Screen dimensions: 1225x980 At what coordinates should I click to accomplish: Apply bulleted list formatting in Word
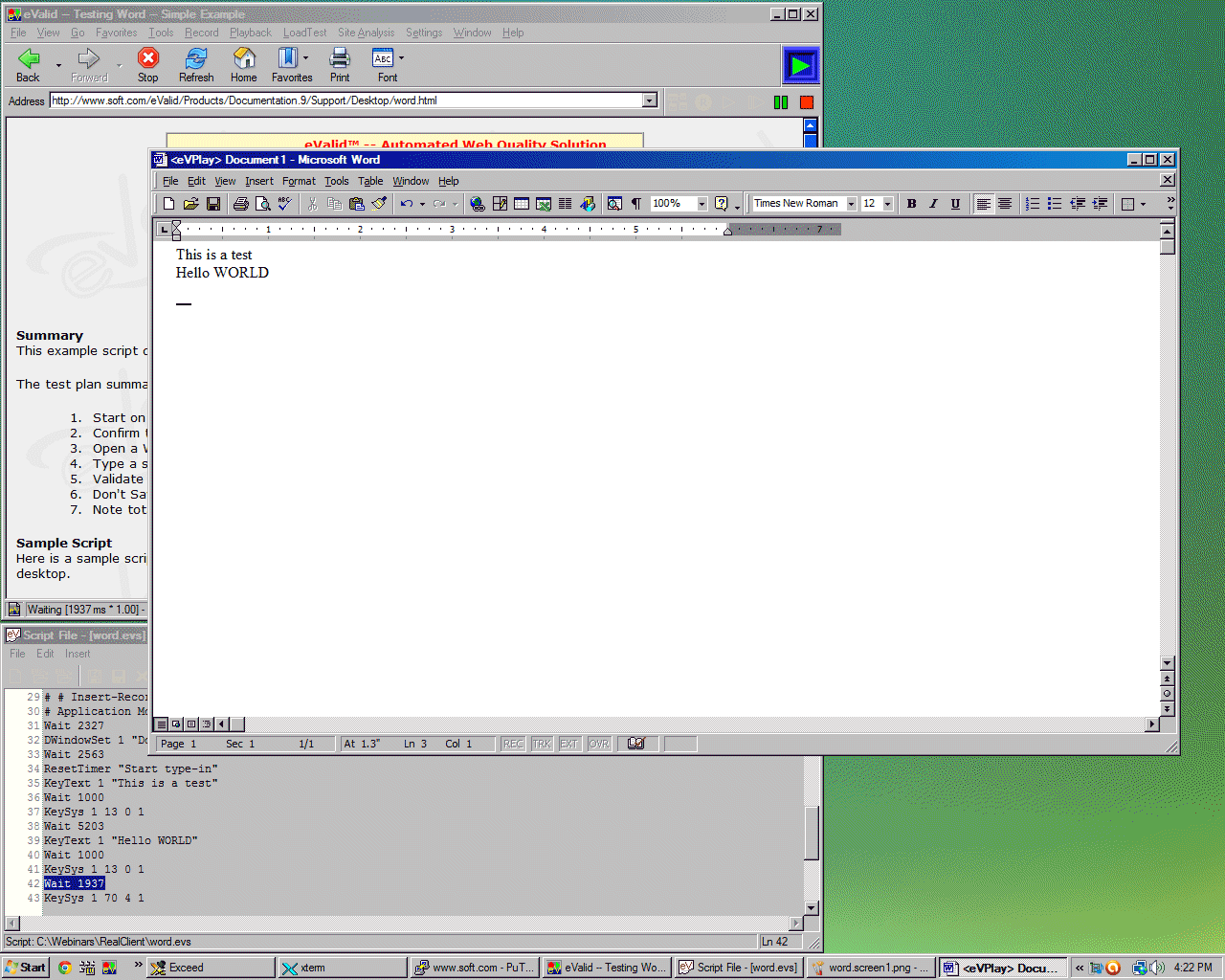pos(1055,204)
